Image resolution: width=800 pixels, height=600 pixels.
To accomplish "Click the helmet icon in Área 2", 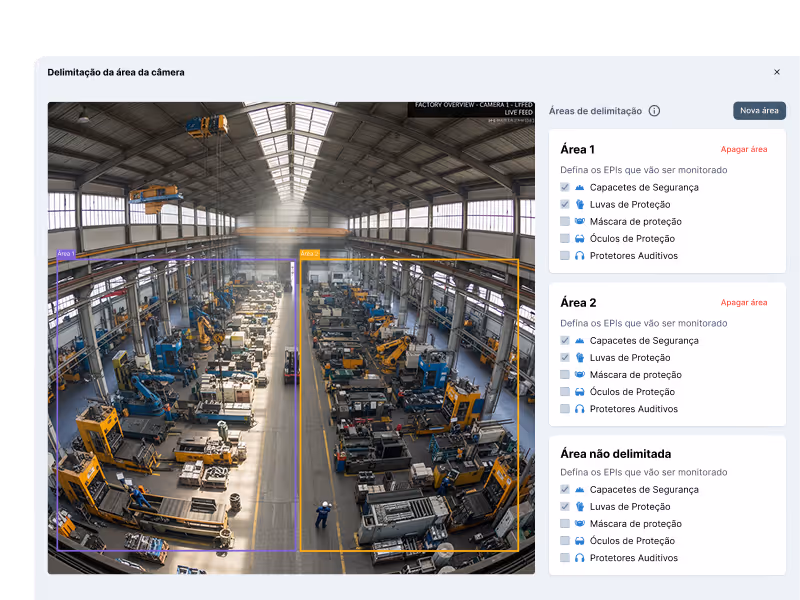I will (580, 340).
